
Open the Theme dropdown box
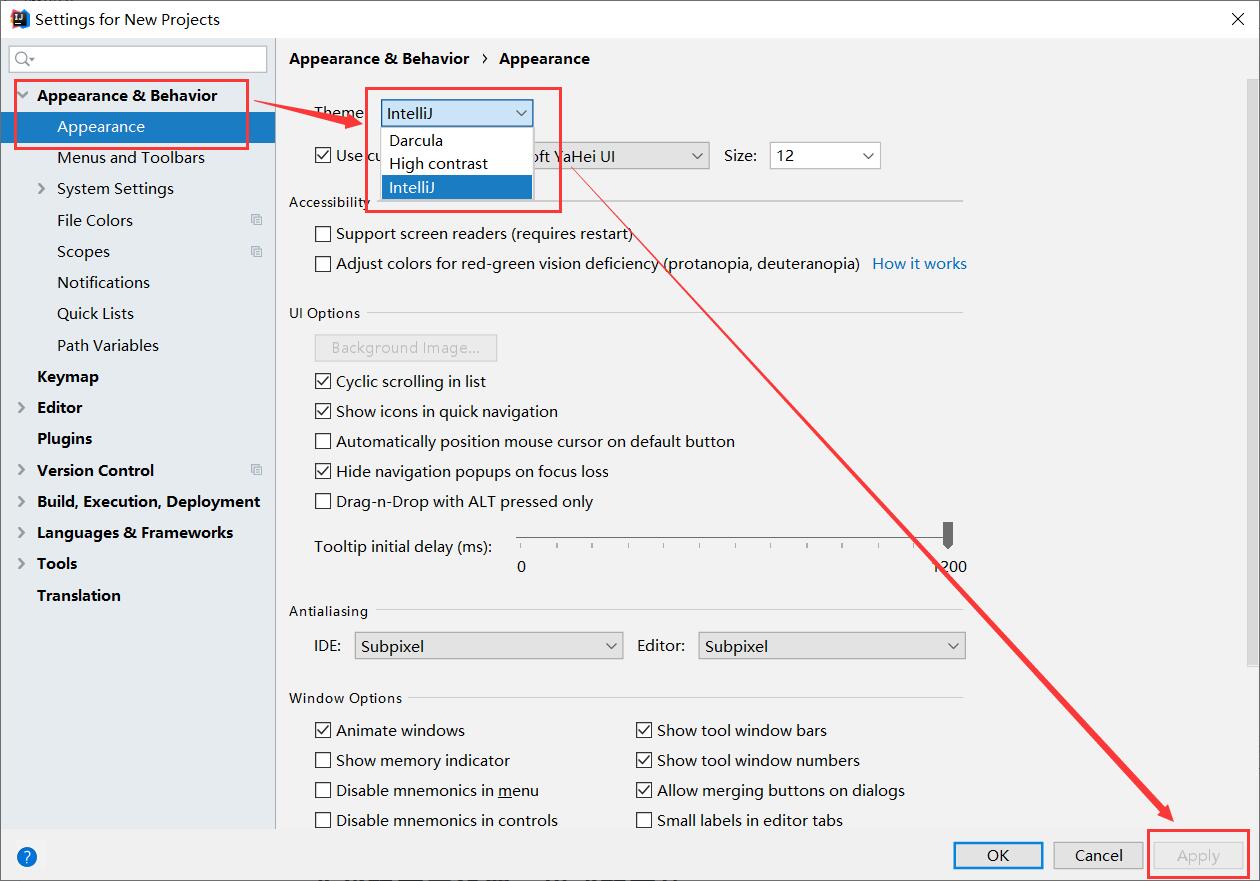(457, 113)
